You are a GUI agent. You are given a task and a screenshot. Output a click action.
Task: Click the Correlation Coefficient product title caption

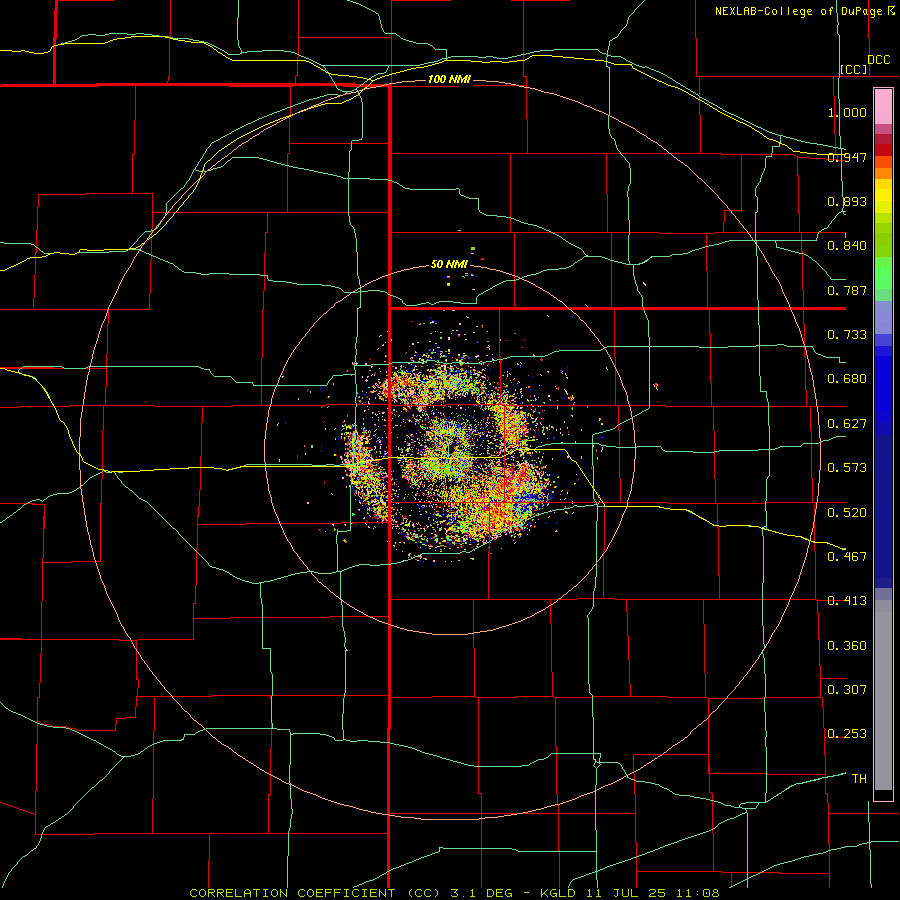(454, 893)
